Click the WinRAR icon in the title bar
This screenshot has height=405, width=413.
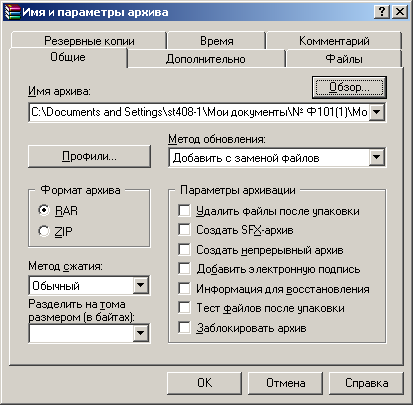click(12, 12)
